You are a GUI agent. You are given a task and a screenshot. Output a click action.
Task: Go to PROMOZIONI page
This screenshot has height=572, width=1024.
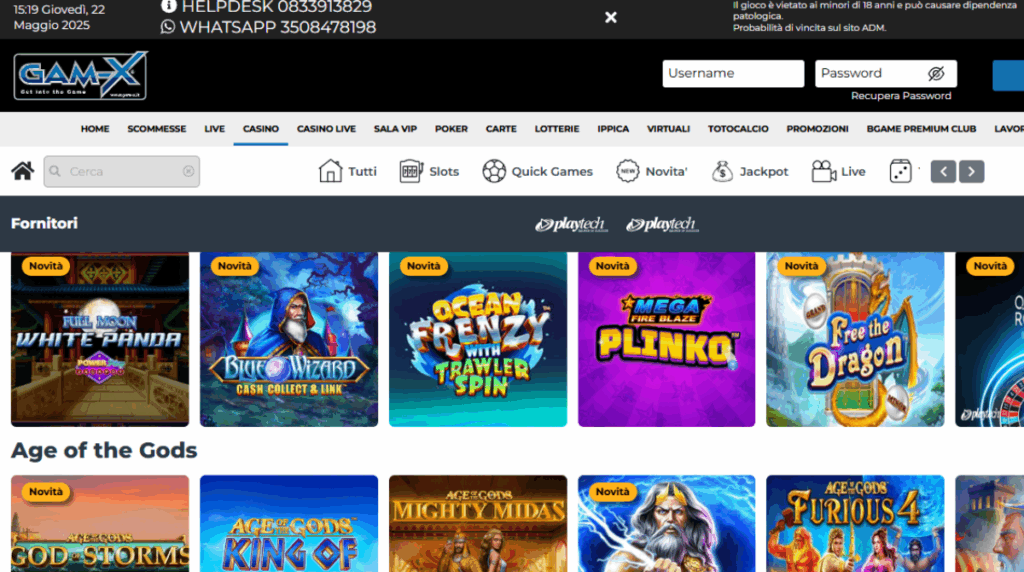pos(817,129)
